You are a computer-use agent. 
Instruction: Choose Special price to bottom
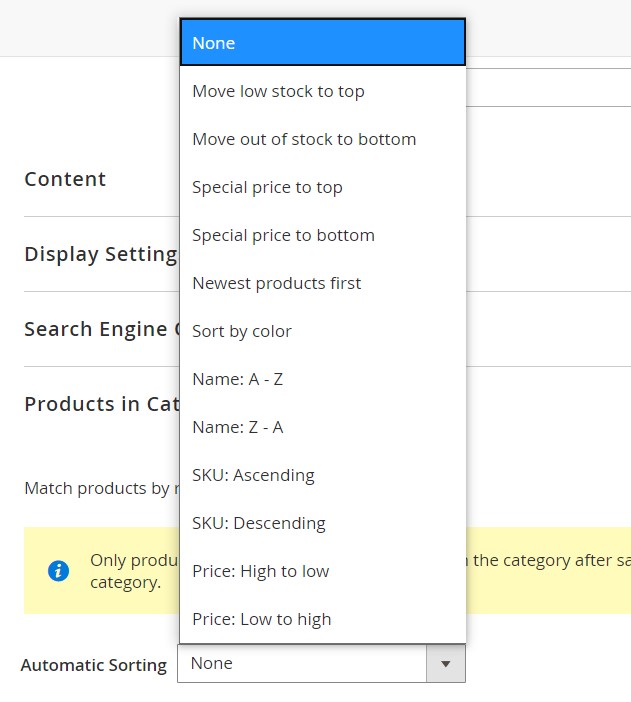pos(322,235)
